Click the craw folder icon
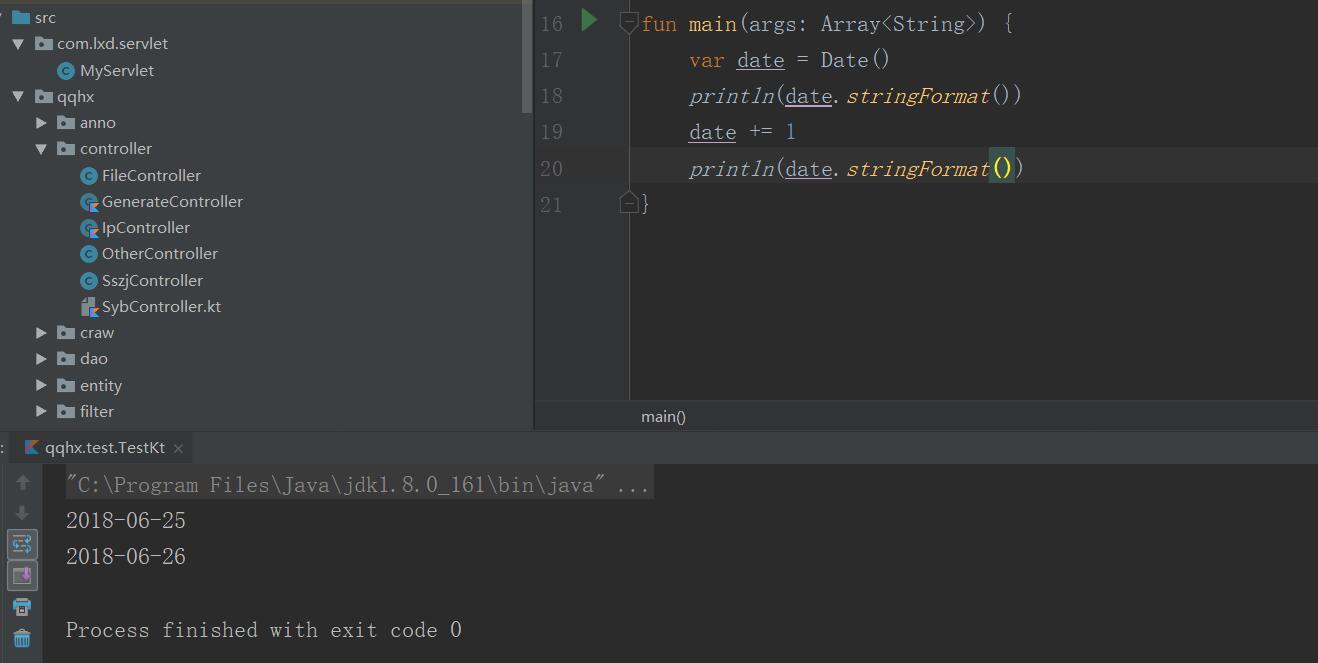 tap(66, 333)
